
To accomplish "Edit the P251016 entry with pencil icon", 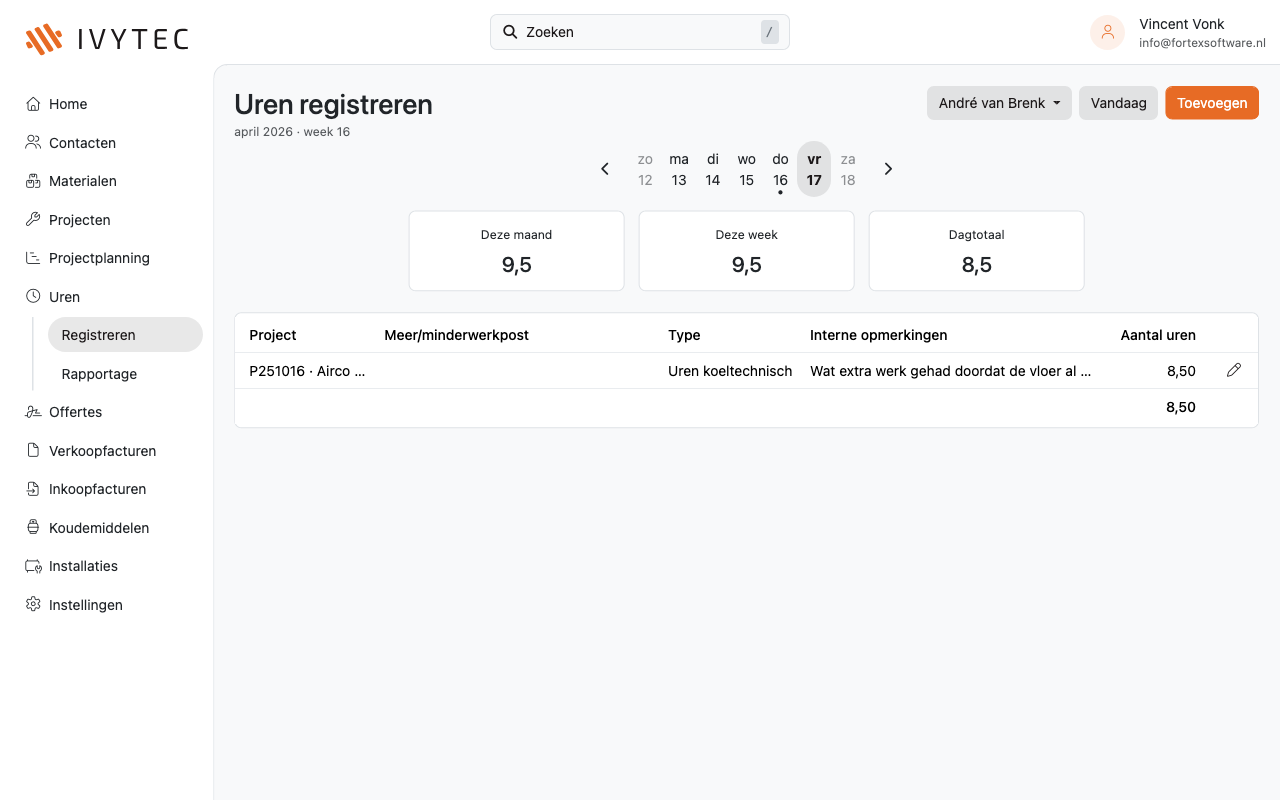I will coord(1233,370).
